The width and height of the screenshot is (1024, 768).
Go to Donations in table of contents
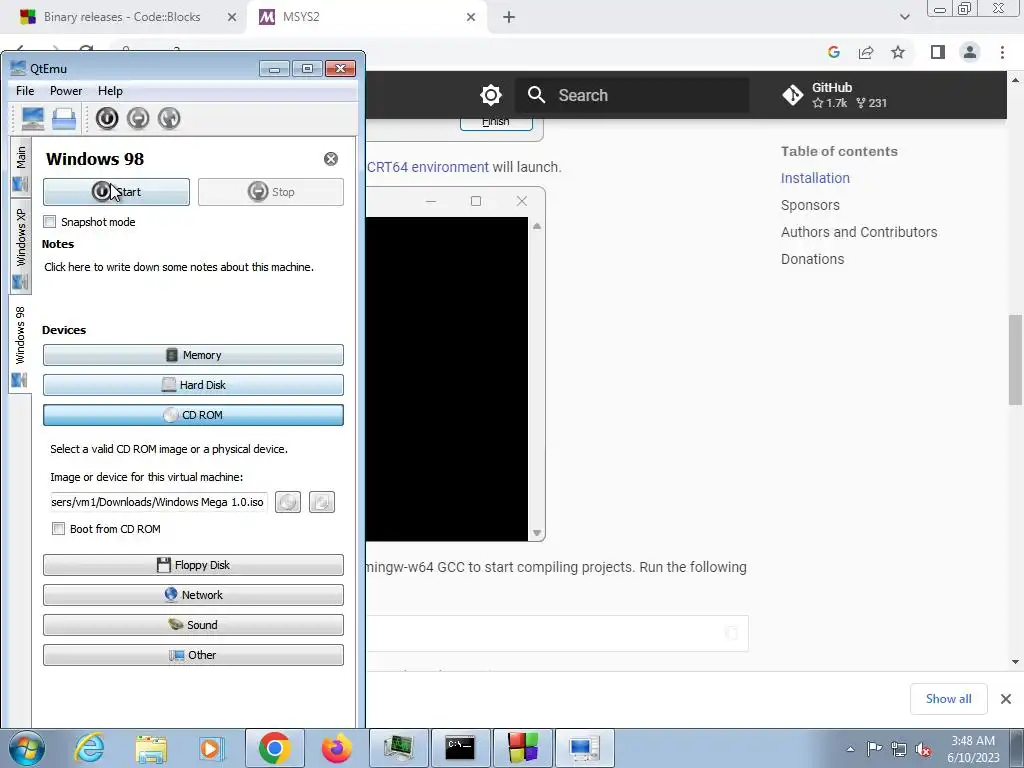[x=812, y=259]
